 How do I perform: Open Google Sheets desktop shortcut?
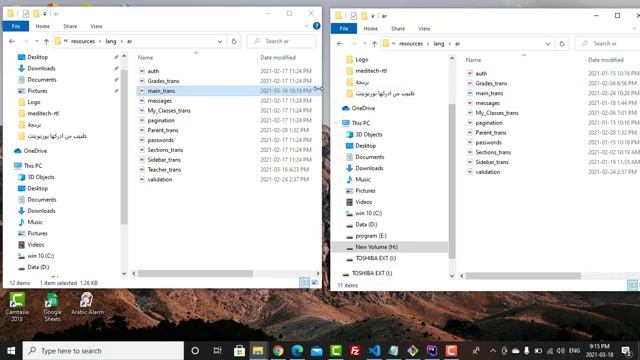(x=52, y=307)
